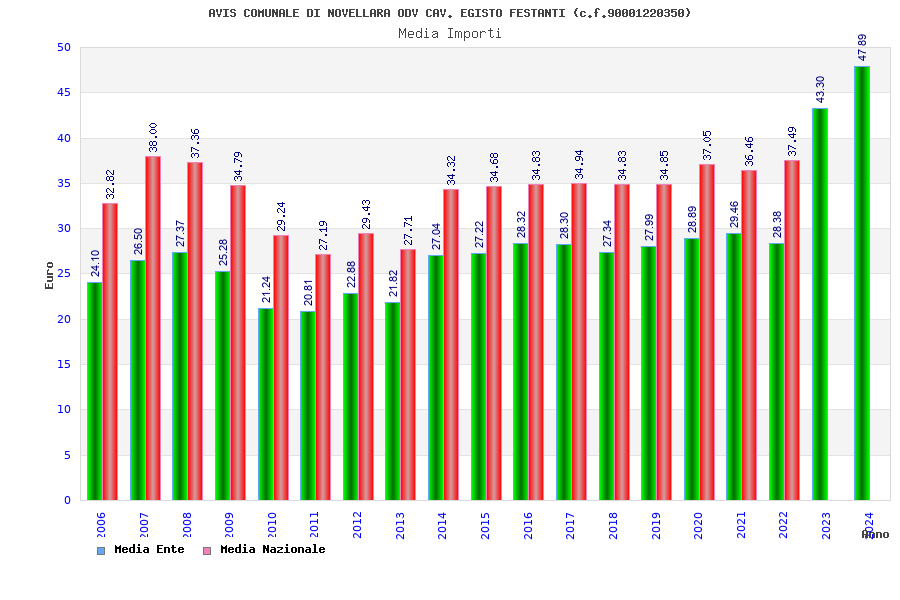Click the y-axis tick label 0

[x=67, y=500]
